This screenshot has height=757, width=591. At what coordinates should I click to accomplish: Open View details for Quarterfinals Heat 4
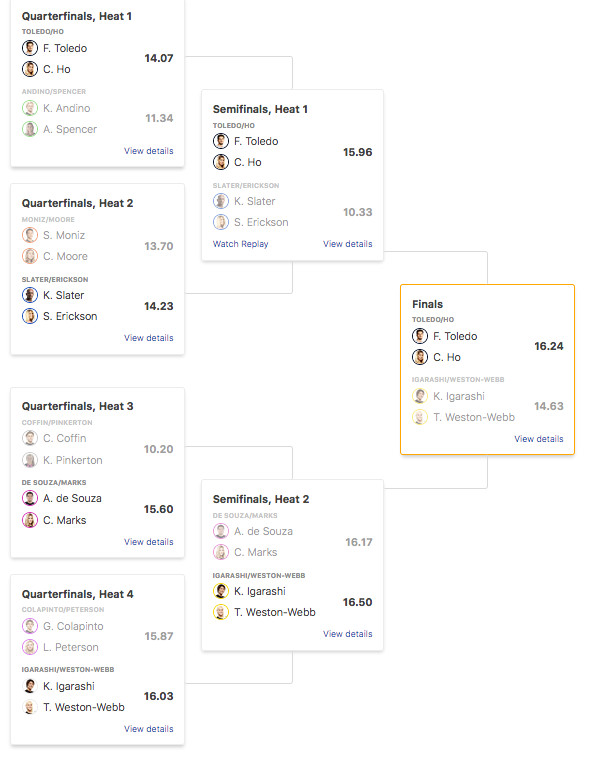point(149,729)
